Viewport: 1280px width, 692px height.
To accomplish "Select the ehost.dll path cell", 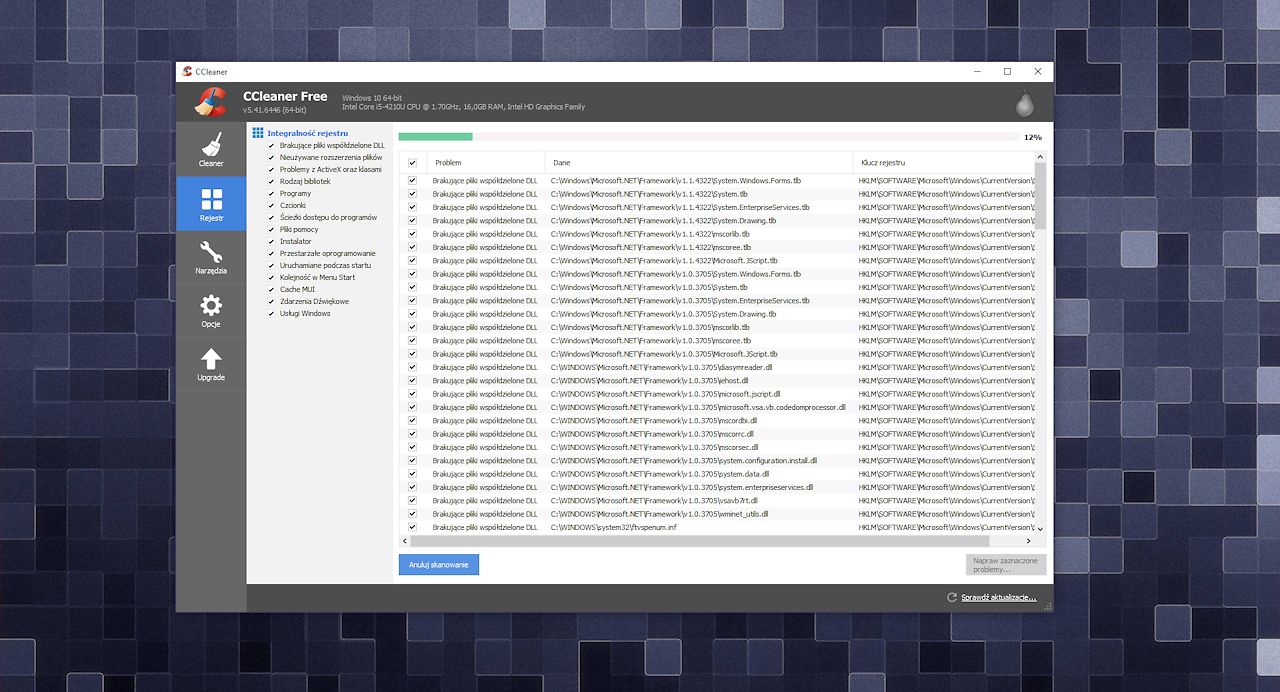I will pyautogui.click(x=649, y=381).
